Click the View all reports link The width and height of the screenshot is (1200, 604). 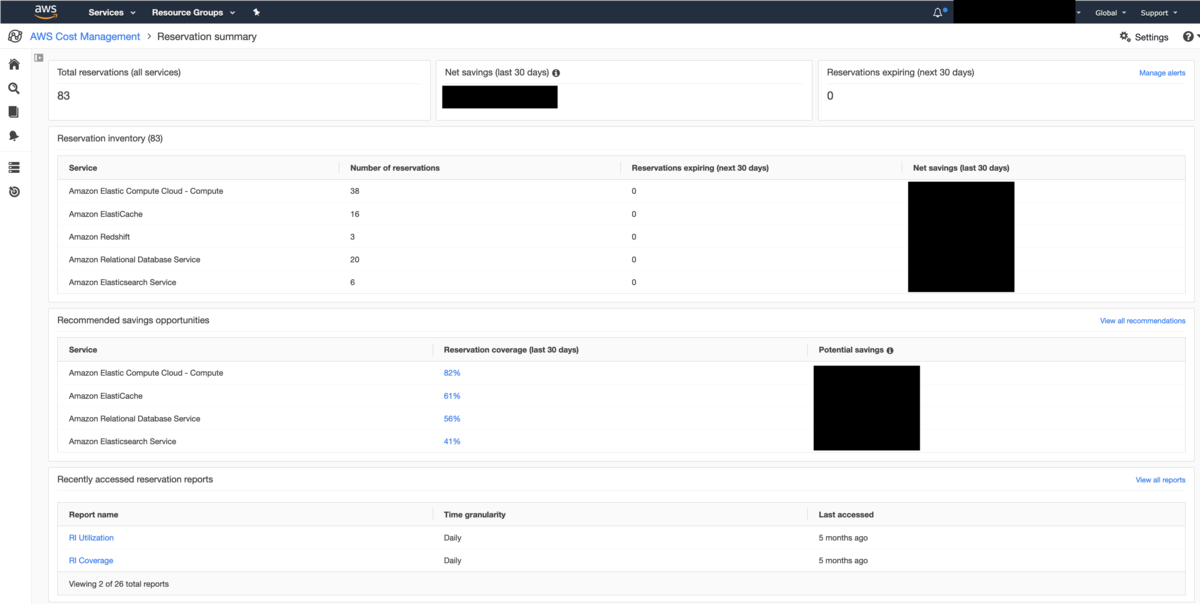click(x=1160, y=480)
